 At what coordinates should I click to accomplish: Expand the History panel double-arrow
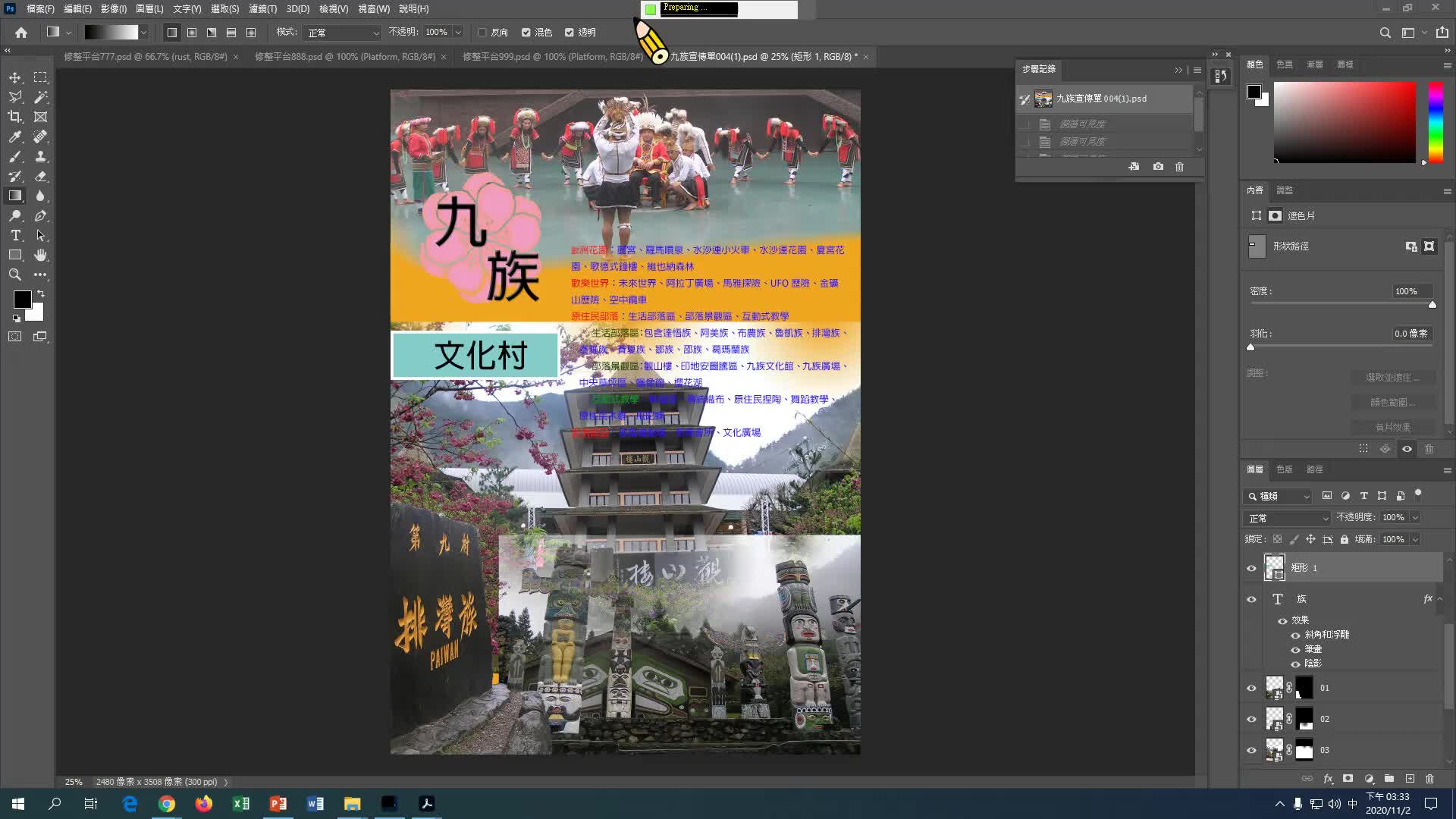pyautogui.click(x=1178, y=70)
